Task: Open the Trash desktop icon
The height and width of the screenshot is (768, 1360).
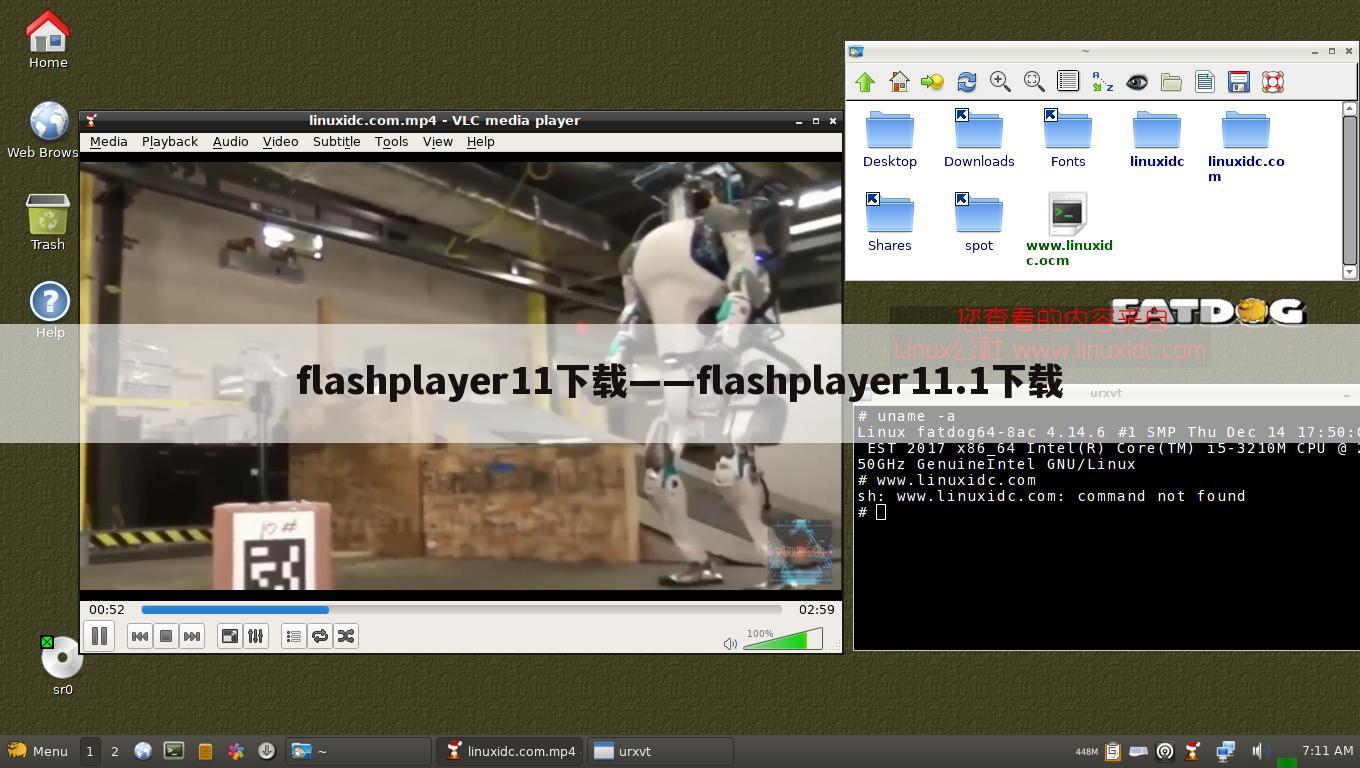Action: click(x=47, y=222)
